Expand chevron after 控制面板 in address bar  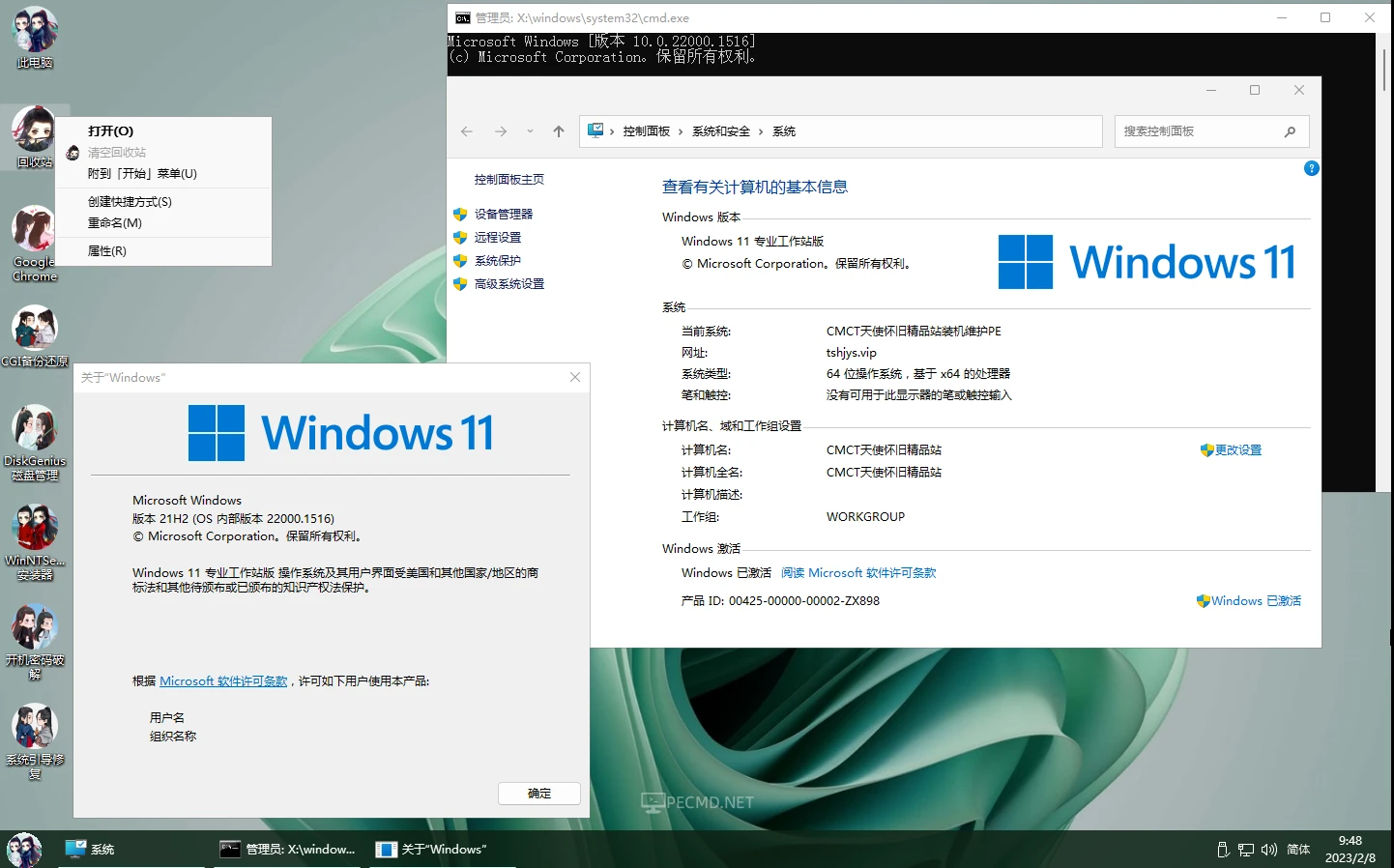pos(681,131)
